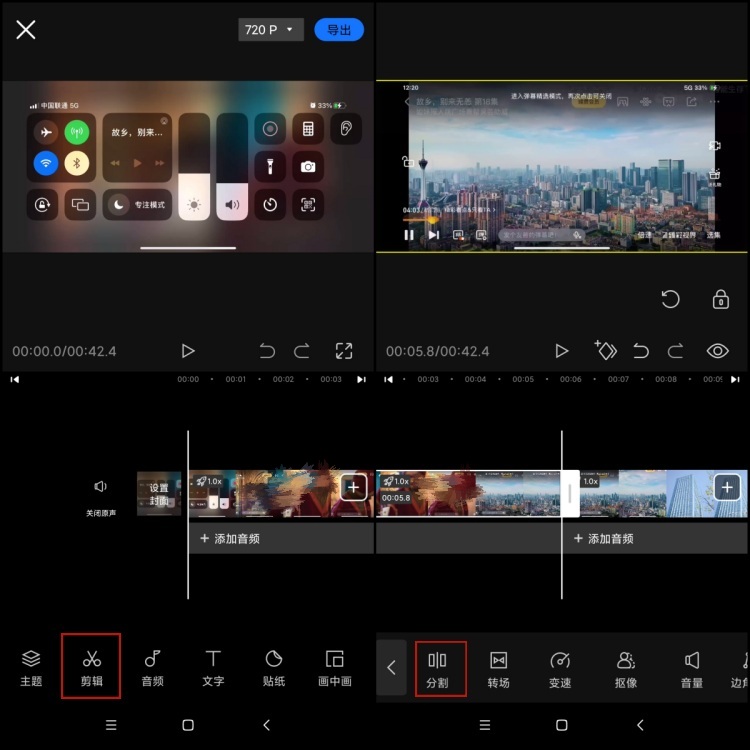Open the 720 P resolution dropdown
750x750 pixels.
pos(271,30)
